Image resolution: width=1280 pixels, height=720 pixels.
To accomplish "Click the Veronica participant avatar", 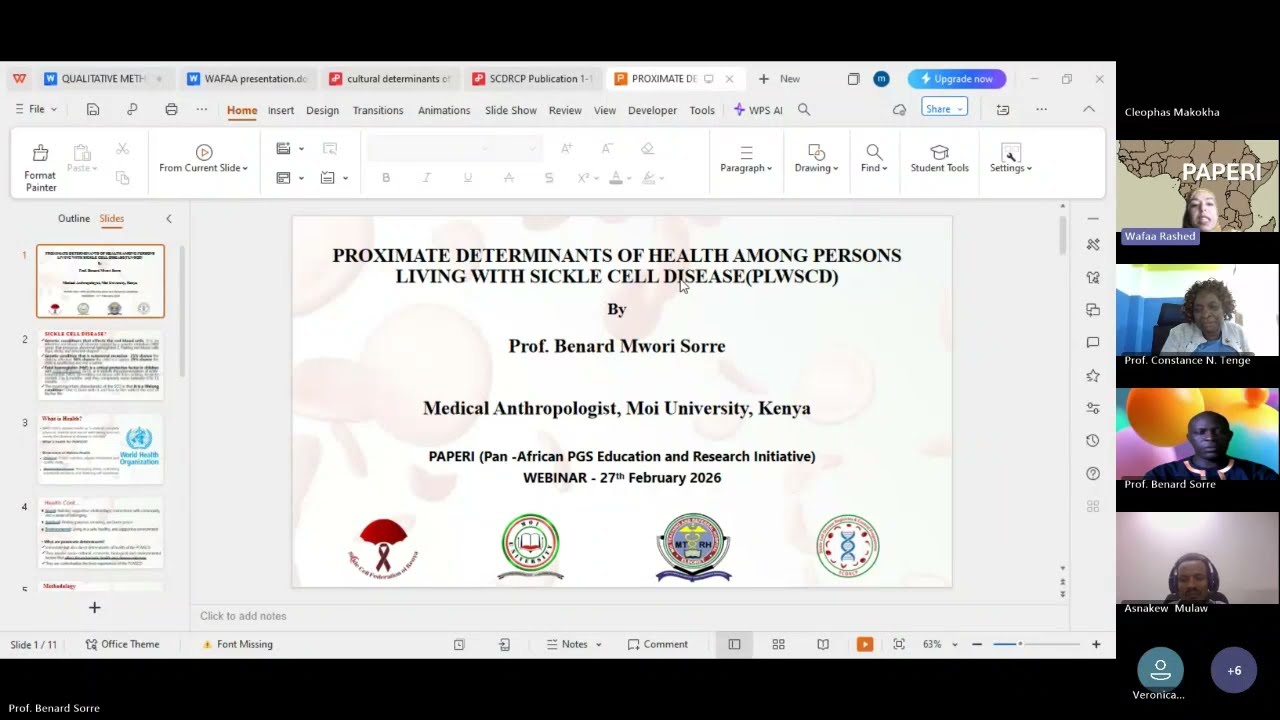I will [x=1160, y=668].
